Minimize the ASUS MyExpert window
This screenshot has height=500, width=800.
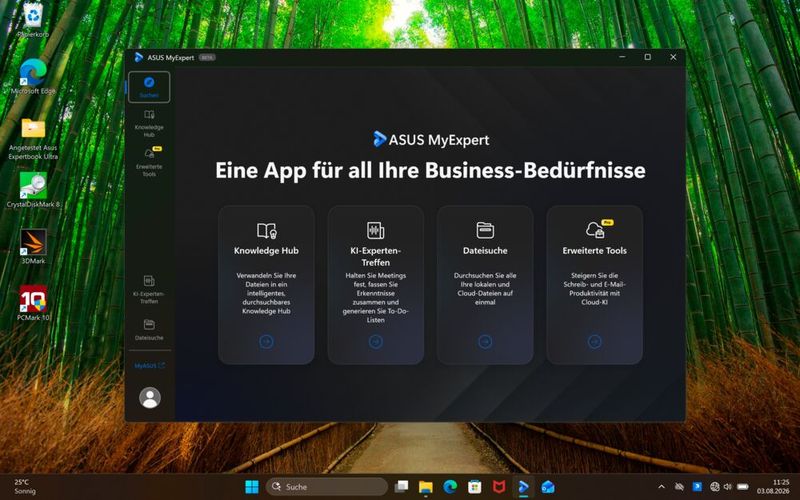(622, 57)
